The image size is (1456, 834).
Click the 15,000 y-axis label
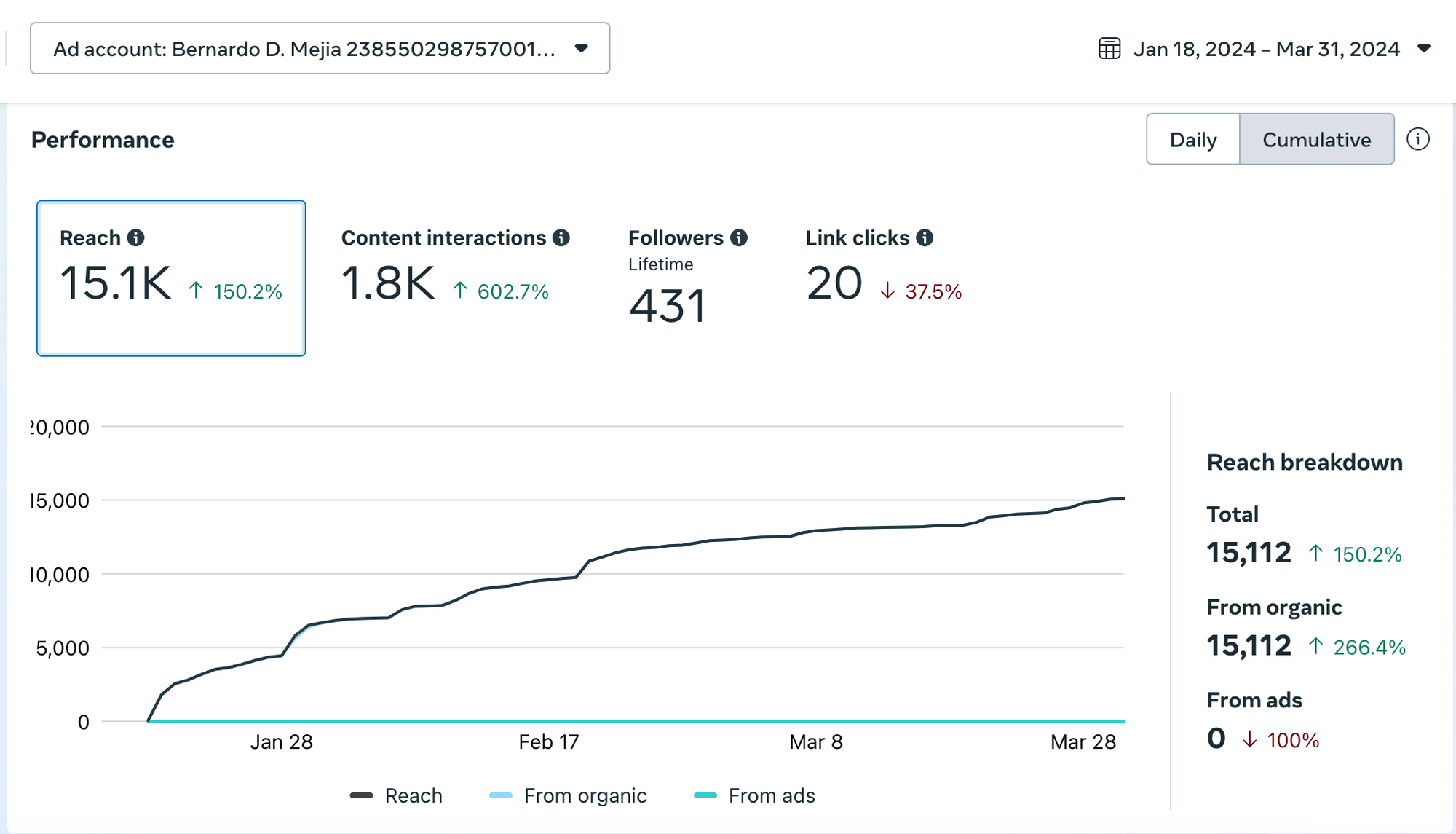point(60,500)
